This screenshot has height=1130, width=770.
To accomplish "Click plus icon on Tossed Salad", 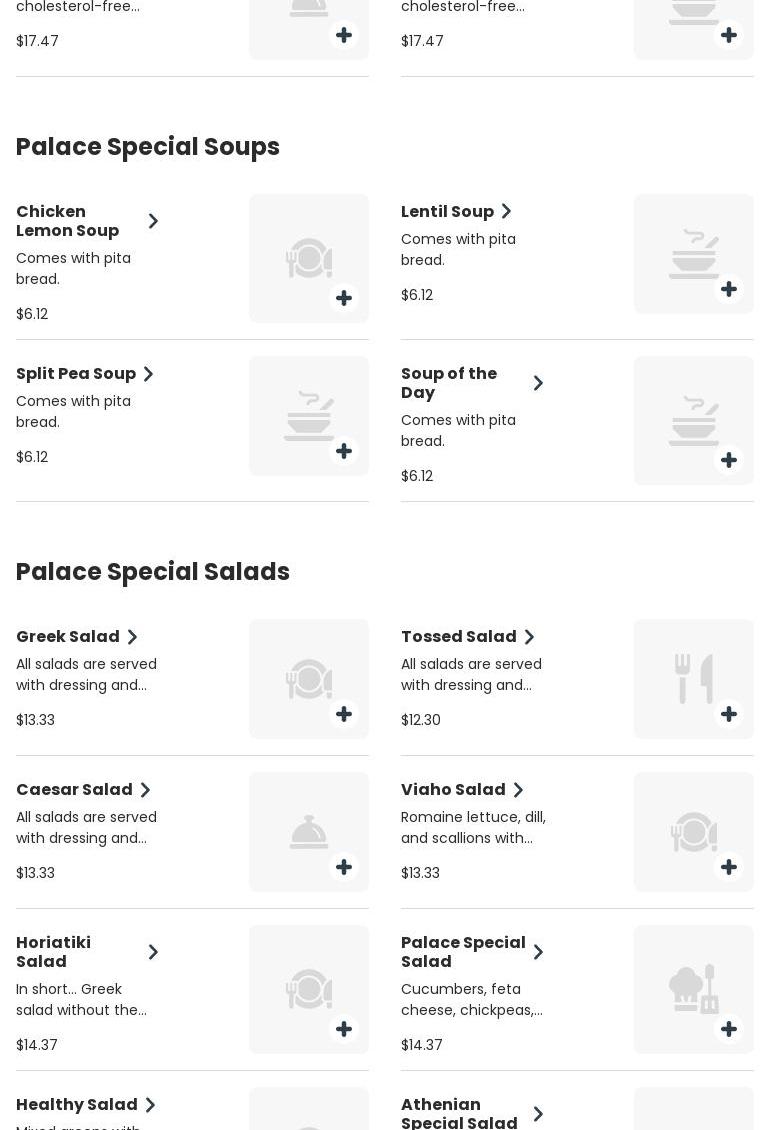I will coord(729,714).
